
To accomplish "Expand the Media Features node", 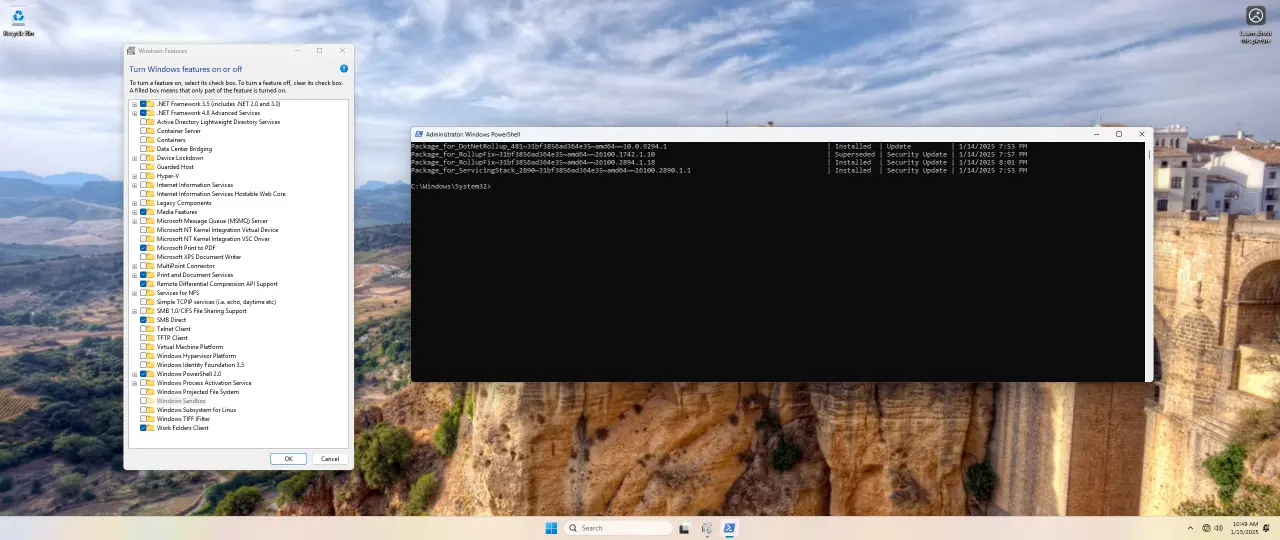I will point(135,212).
